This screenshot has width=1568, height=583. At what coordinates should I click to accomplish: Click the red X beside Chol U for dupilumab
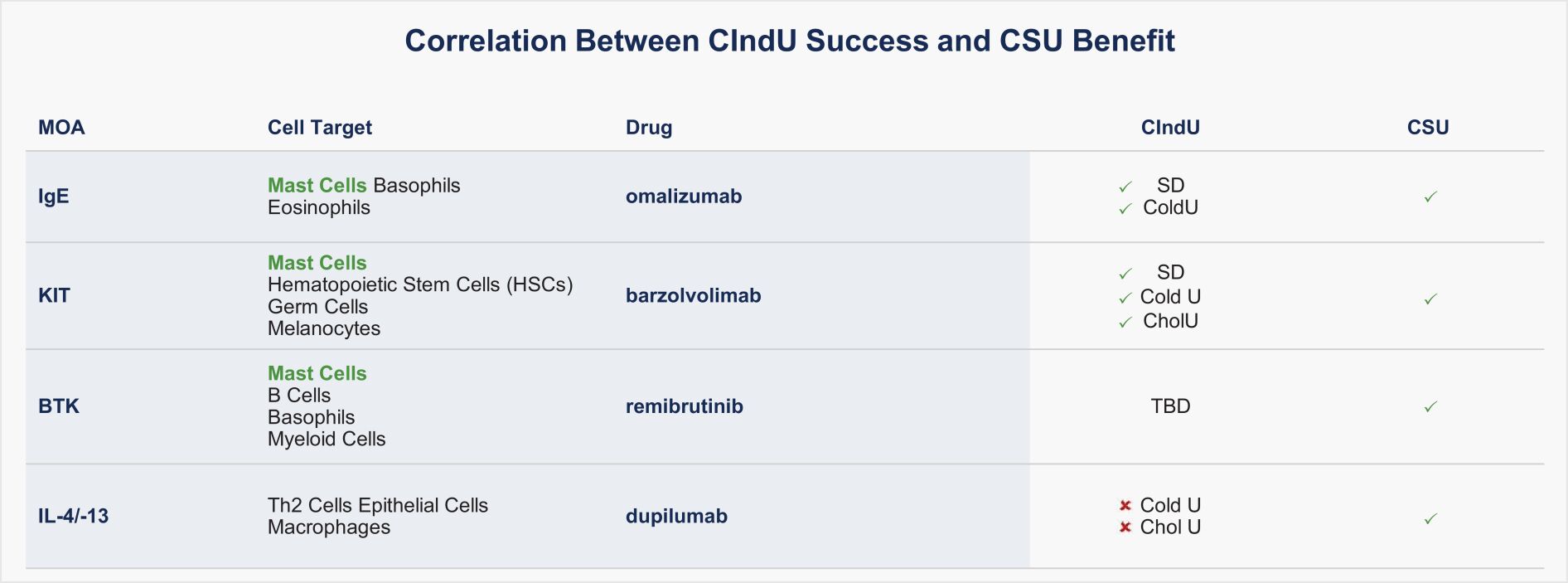[1125, 527]
